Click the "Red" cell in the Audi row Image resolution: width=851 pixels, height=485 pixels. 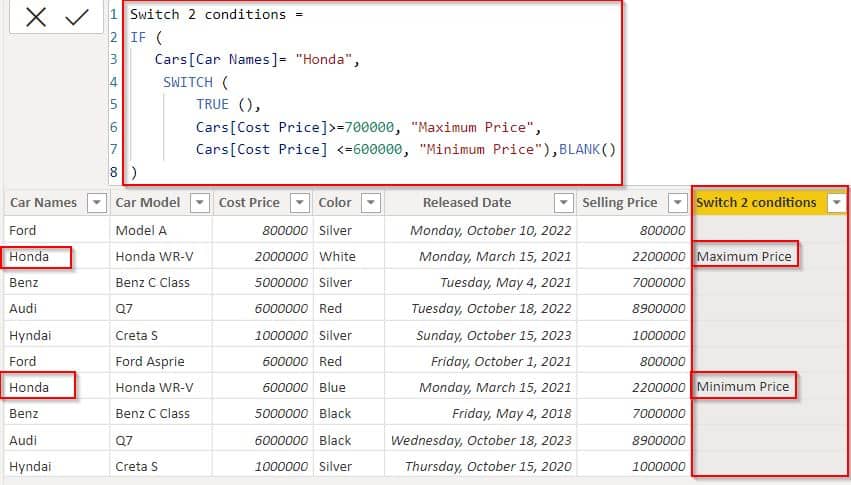click(331, 309)
